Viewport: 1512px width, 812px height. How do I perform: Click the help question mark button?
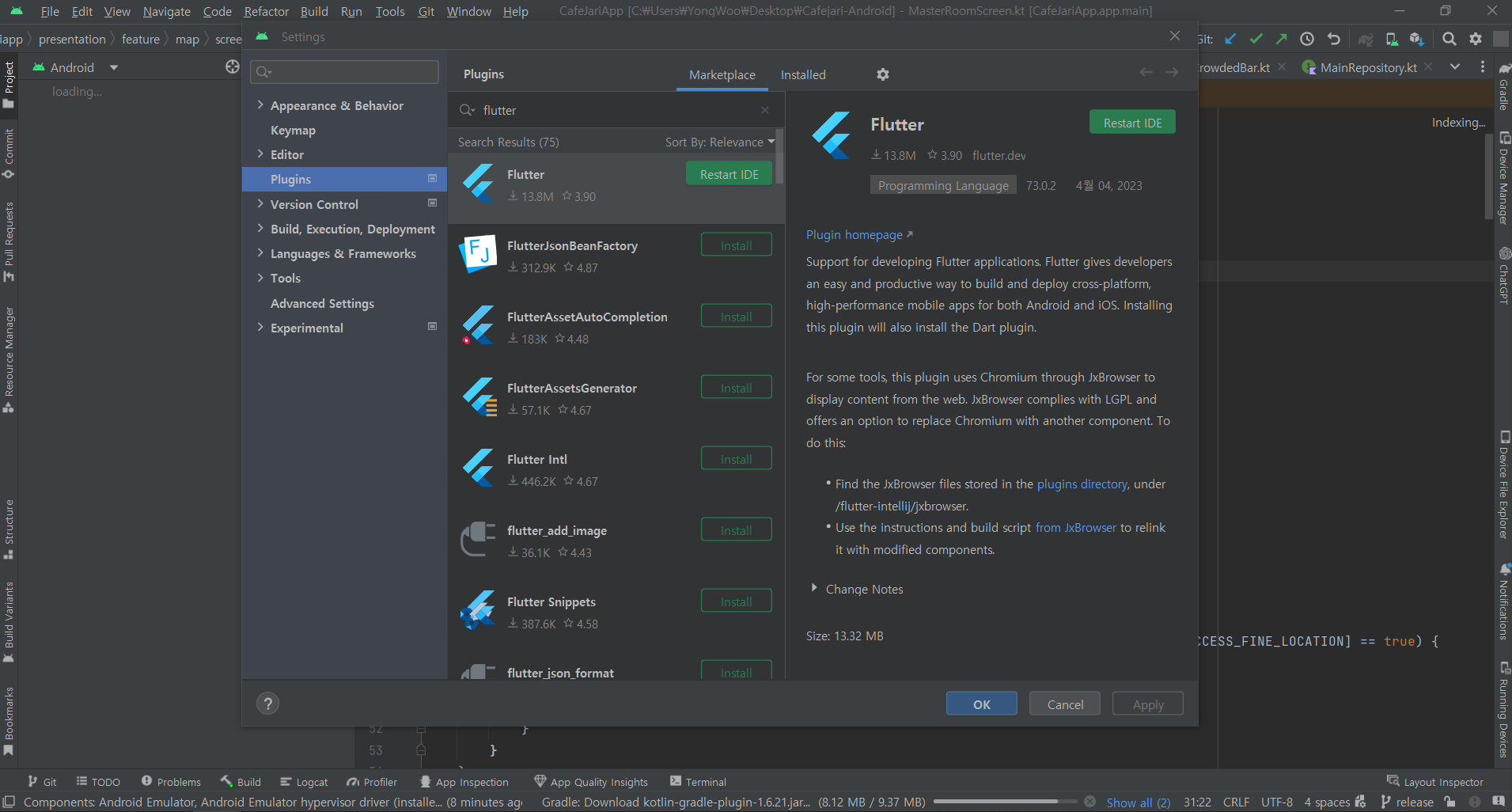click(x=268, y=704)
